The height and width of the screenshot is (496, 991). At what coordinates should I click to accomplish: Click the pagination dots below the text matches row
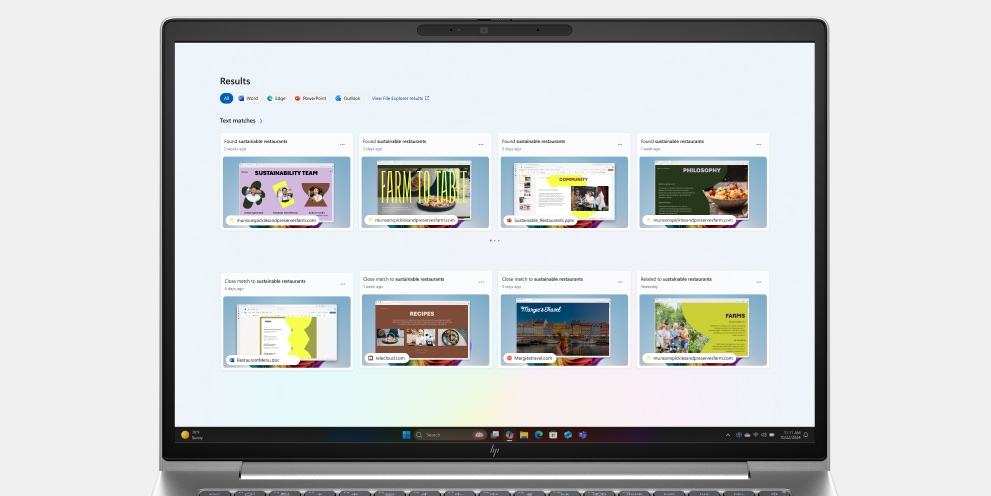495,241
